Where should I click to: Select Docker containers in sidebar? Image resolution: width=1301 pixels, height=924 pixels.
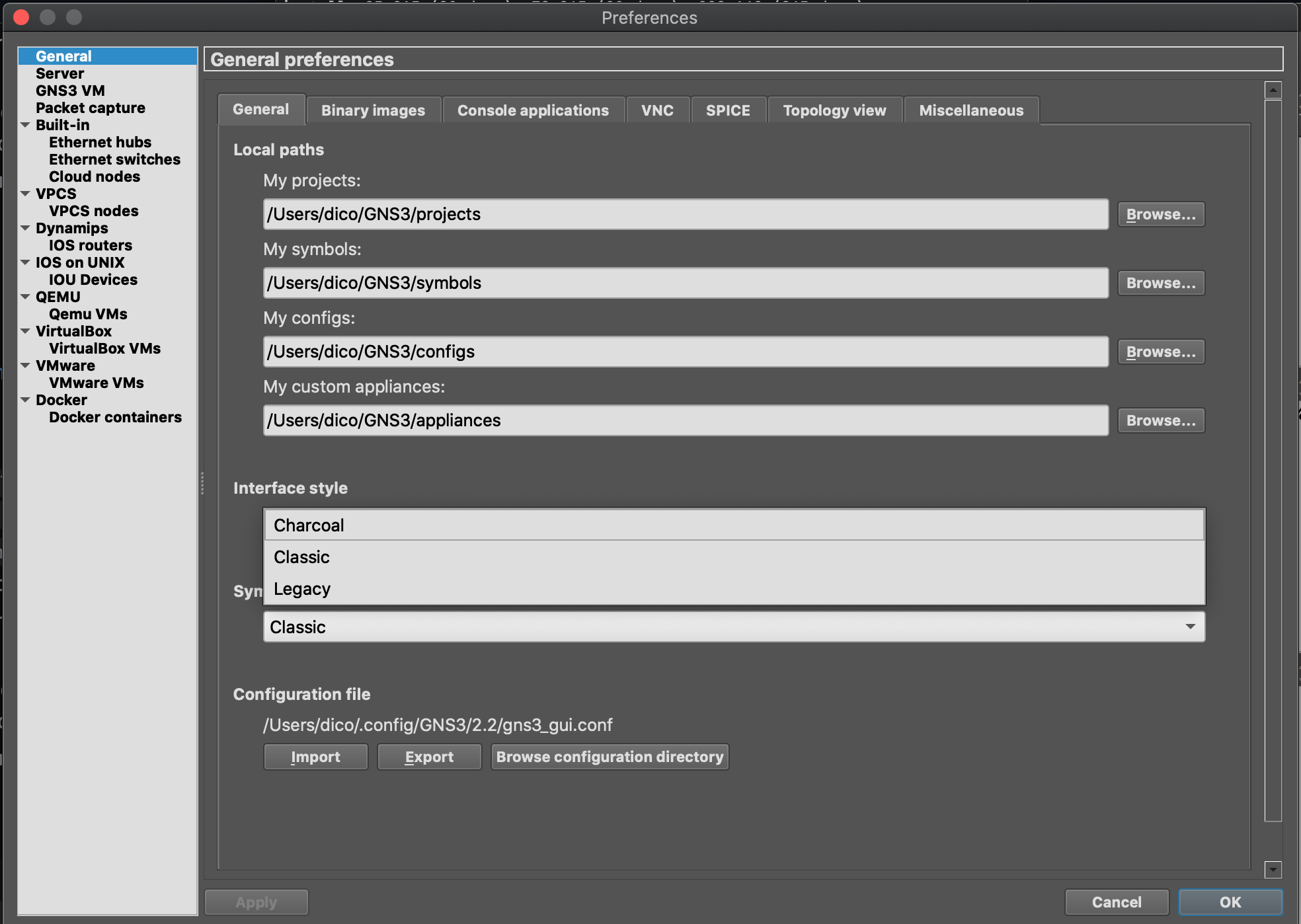click(115, 417)
